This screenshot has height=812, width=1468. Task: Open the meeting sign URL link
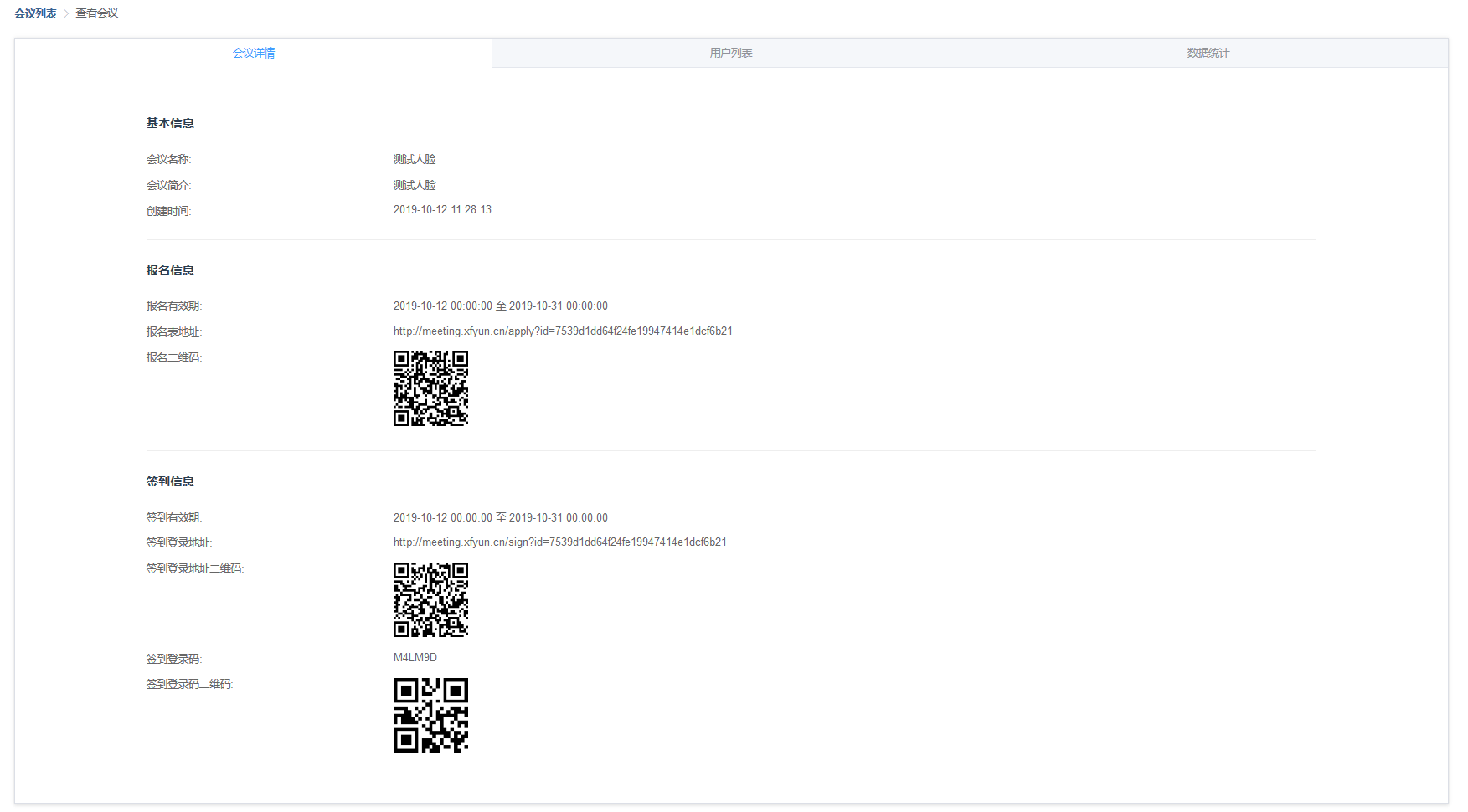pyautogui.click(x=560, y=542)
